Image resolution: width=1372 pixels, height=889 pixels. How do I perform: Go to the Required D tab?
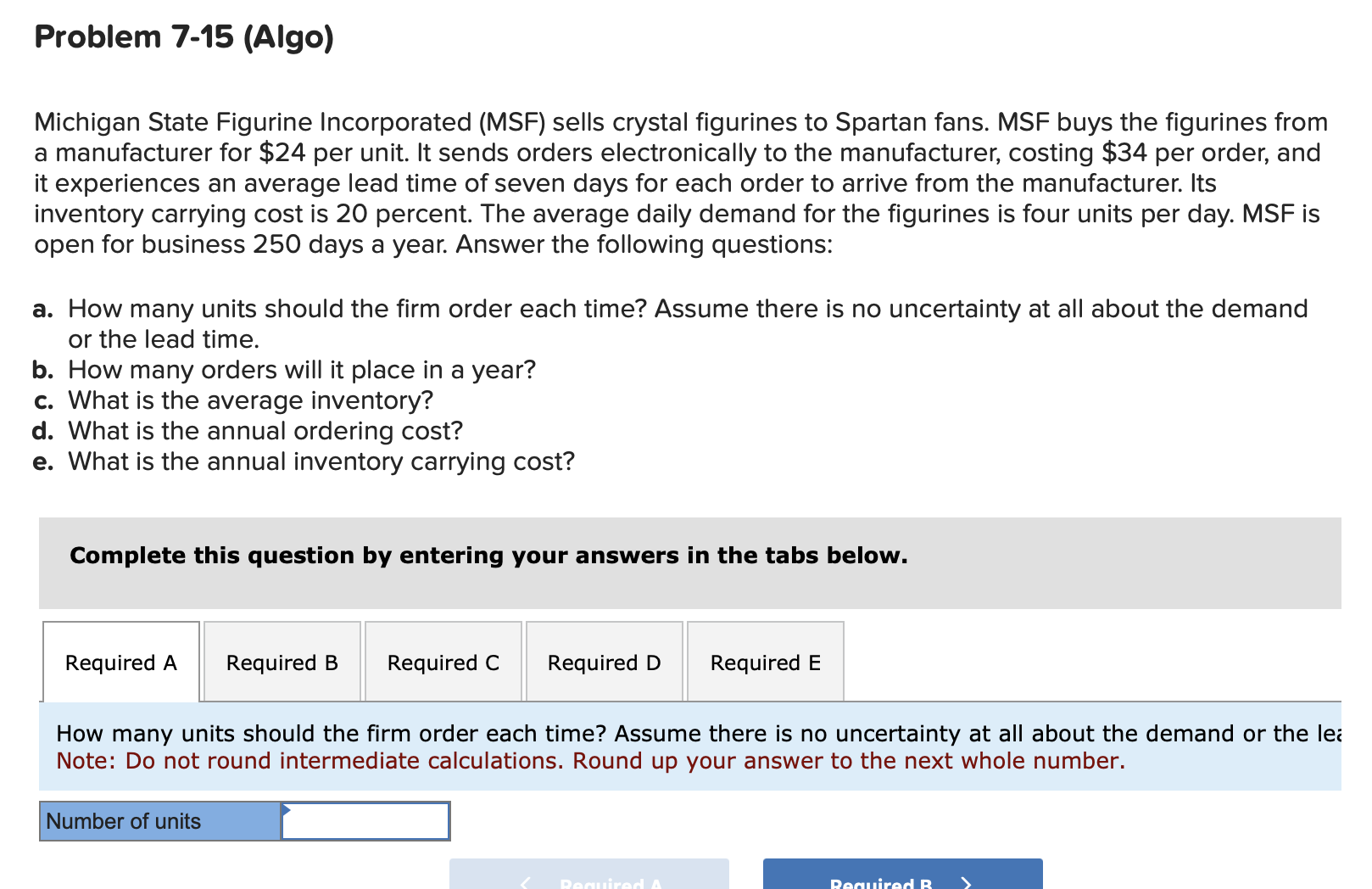click(605, 663)
